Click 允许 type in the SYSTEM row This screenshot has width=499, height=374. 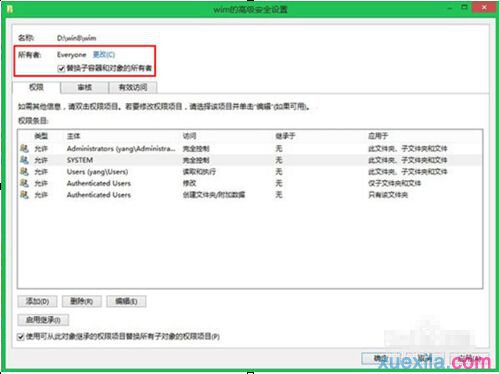tap(41, 160)
